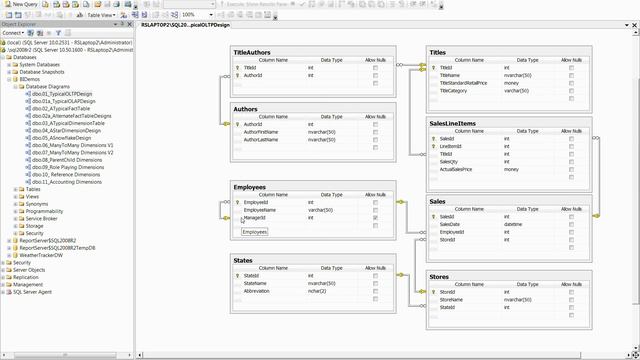
Task: Toggle Allow Nulls for AuthorFirstName in Authors
Action: click(x=376, y=132)
